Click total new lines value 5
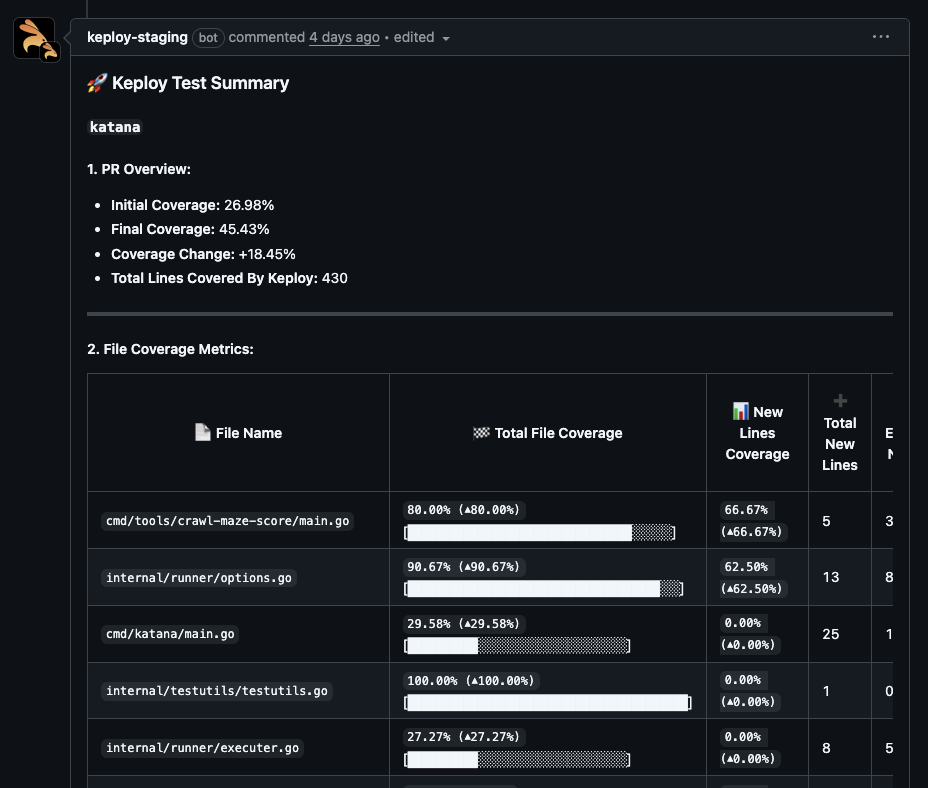This screenshot has height=788, width=928. (x=826, y=521)
